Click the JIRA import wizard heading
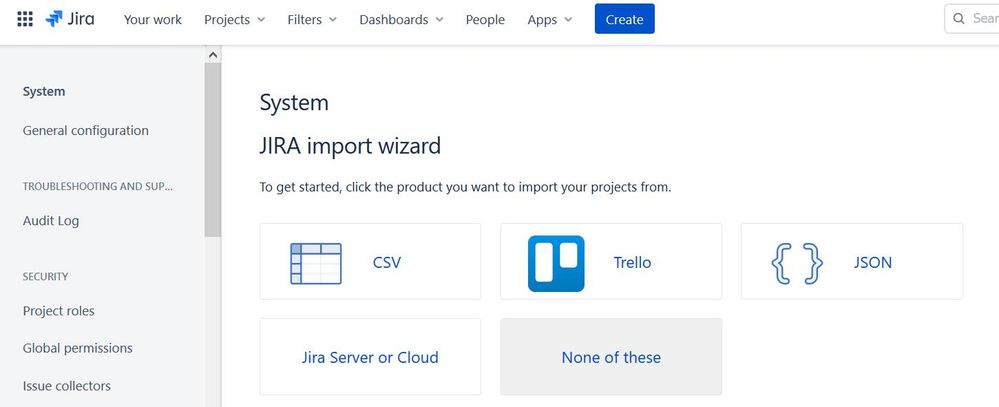Image resolution: width=999 pixels, height=407 pixels. click(x=350, y=146)
